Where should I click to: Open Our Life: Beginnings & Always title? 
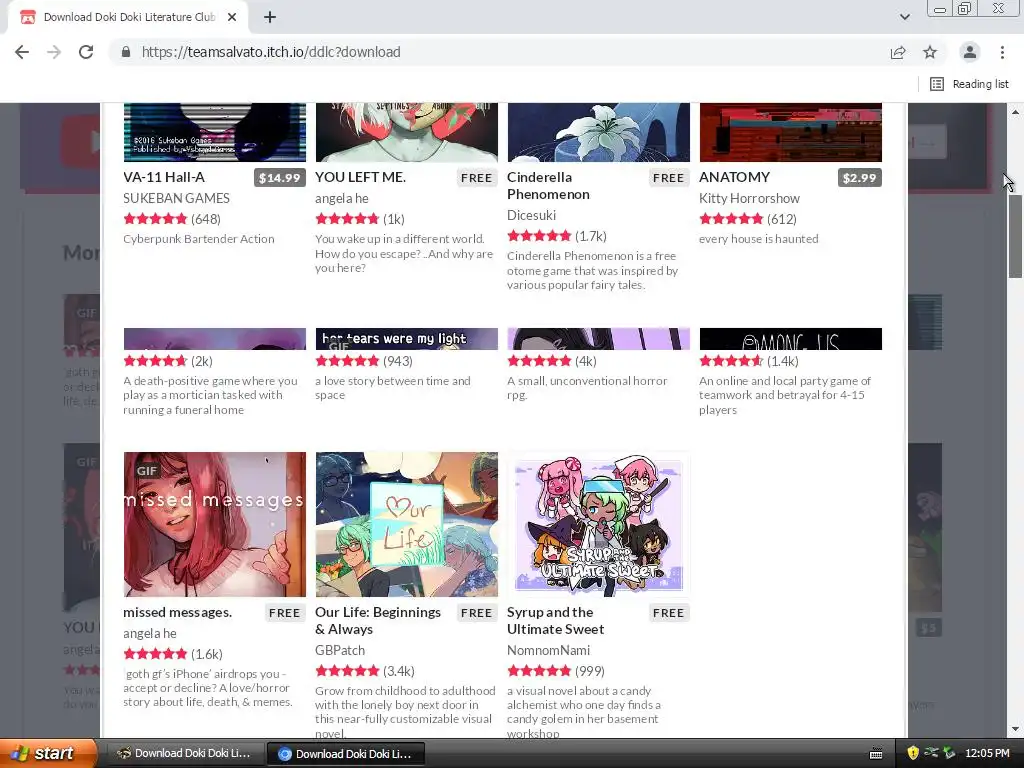(x=377, y=620)
